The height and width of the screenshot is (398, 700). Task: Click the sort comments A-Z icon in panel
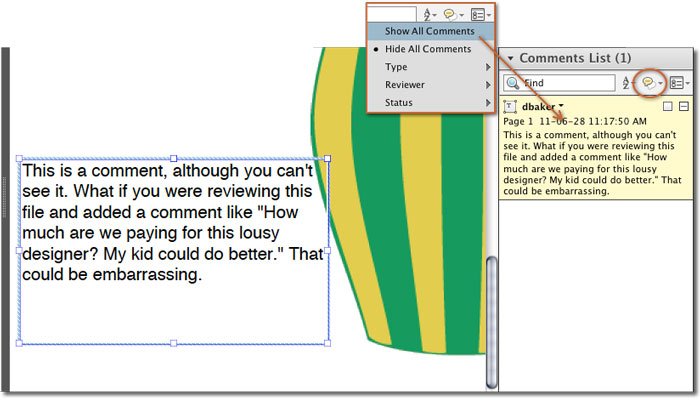pos(627,83)
